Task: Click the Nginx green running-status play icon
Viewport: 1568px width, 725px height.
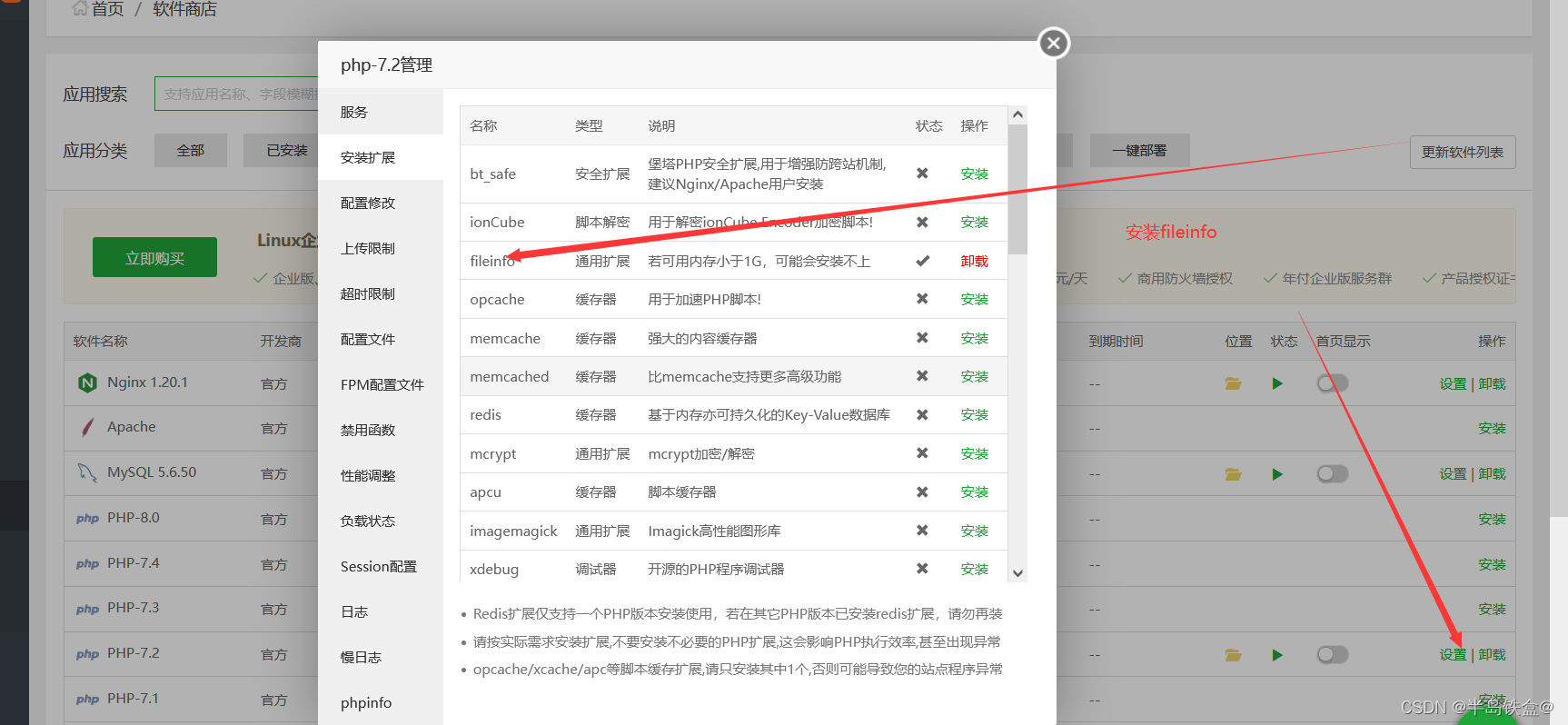Action: click(1277, 383)
